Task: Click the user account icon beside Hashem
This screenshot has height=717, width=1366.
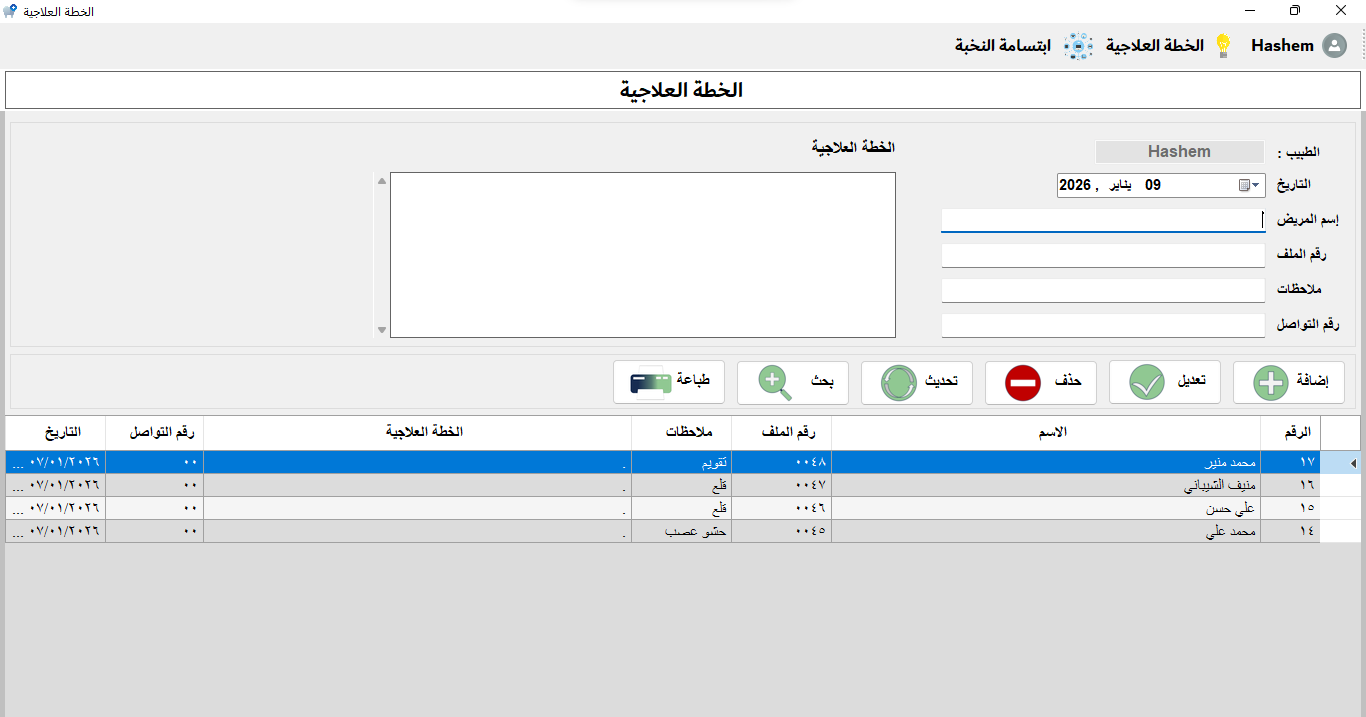Action: click(x=1335, y=45)
